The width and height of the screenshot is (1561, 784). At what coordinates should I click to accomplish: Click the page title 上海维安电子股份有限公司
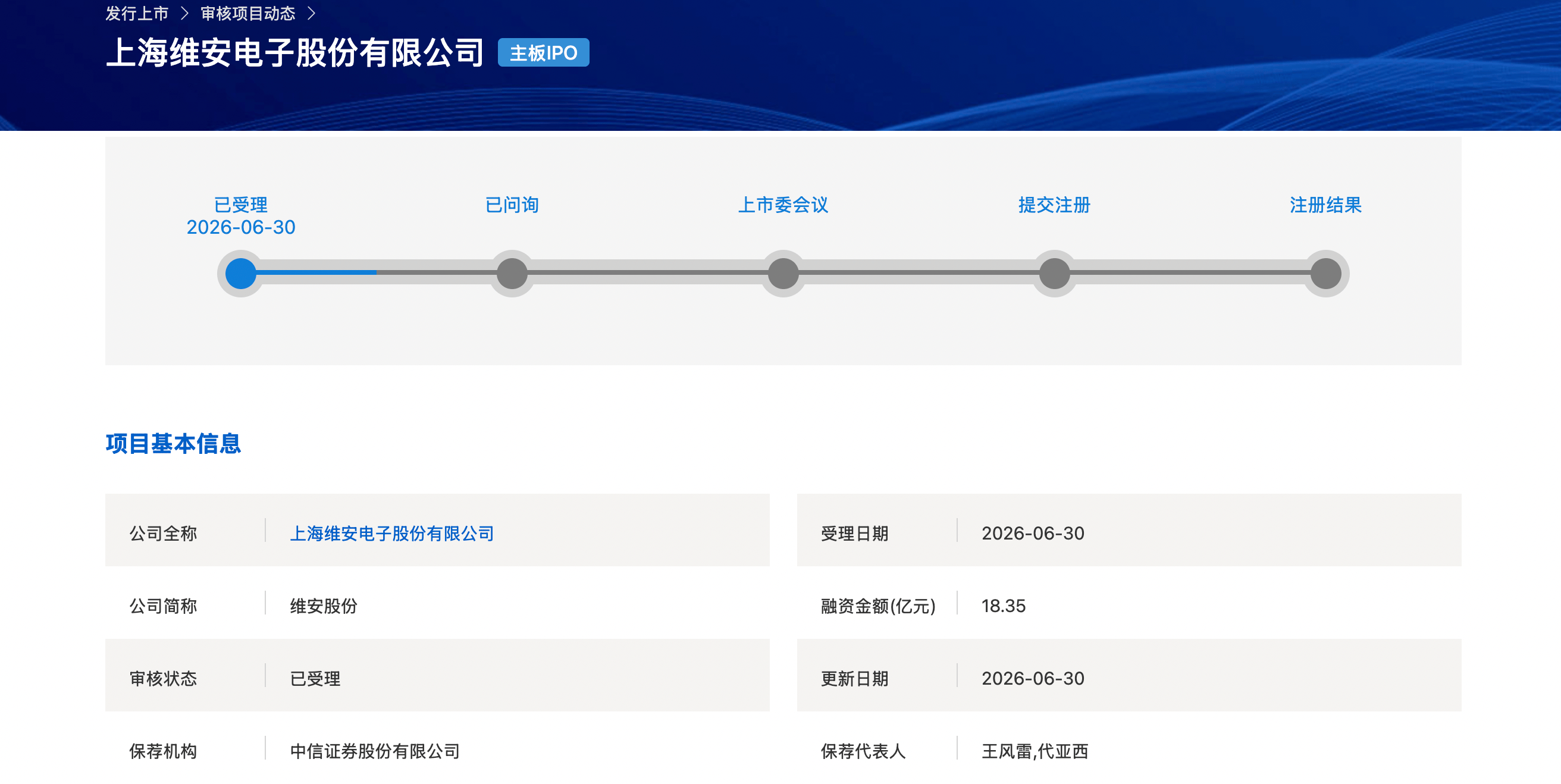coord(295,52)
